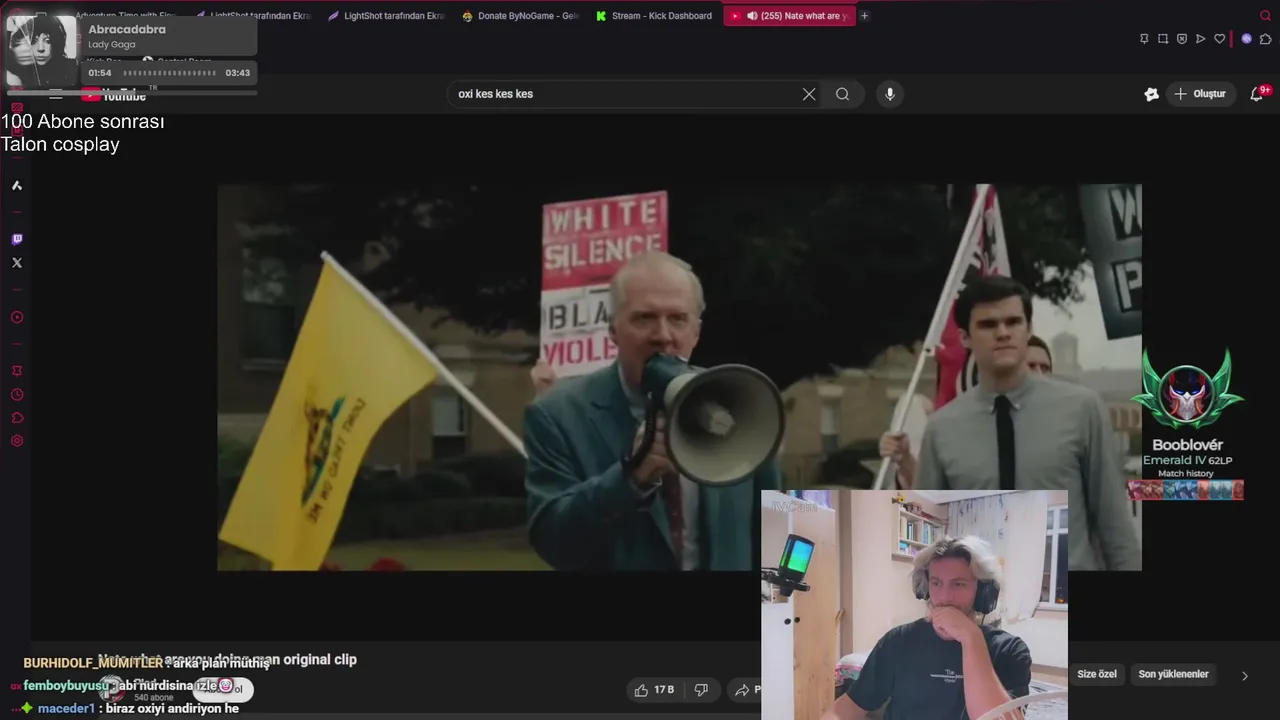Image resolution: width=1280 pixels, height=720 pixels.
Task: Dislike the video
Action: pos(701,690)
